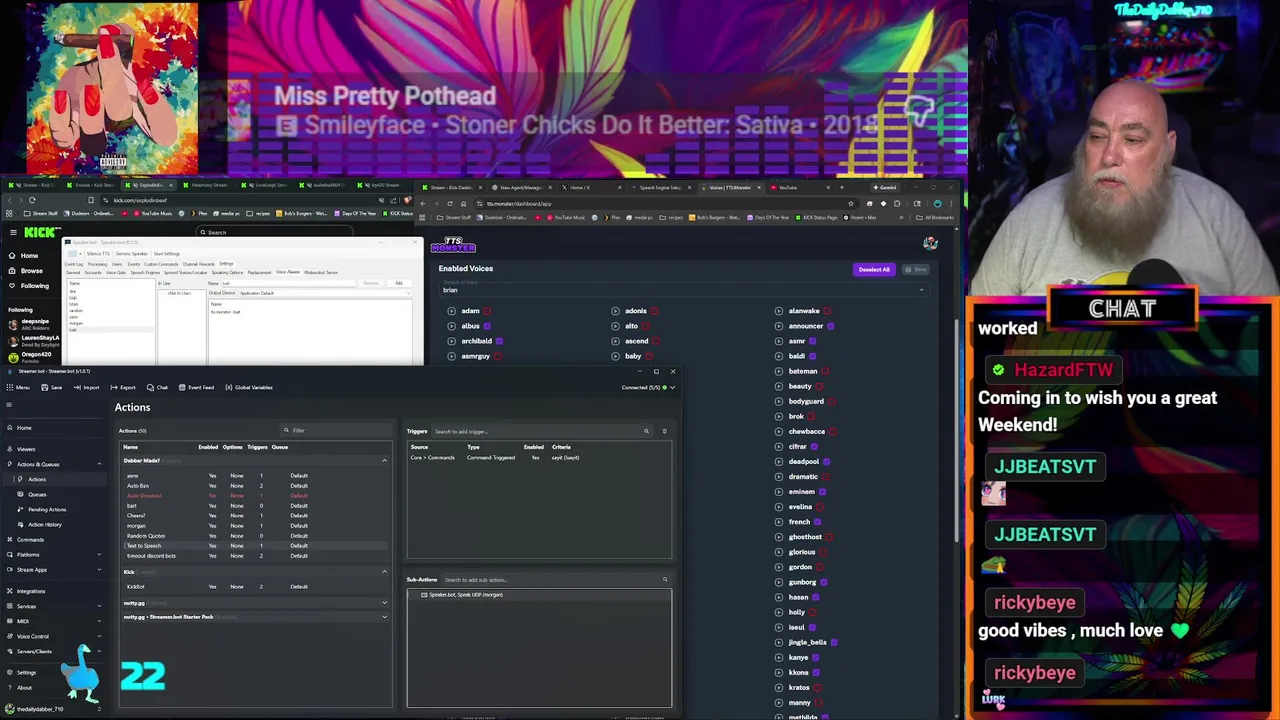Select the Auto Shoutout action row
The width and height of the screenshot is (1280, 720).
point(255,496)
